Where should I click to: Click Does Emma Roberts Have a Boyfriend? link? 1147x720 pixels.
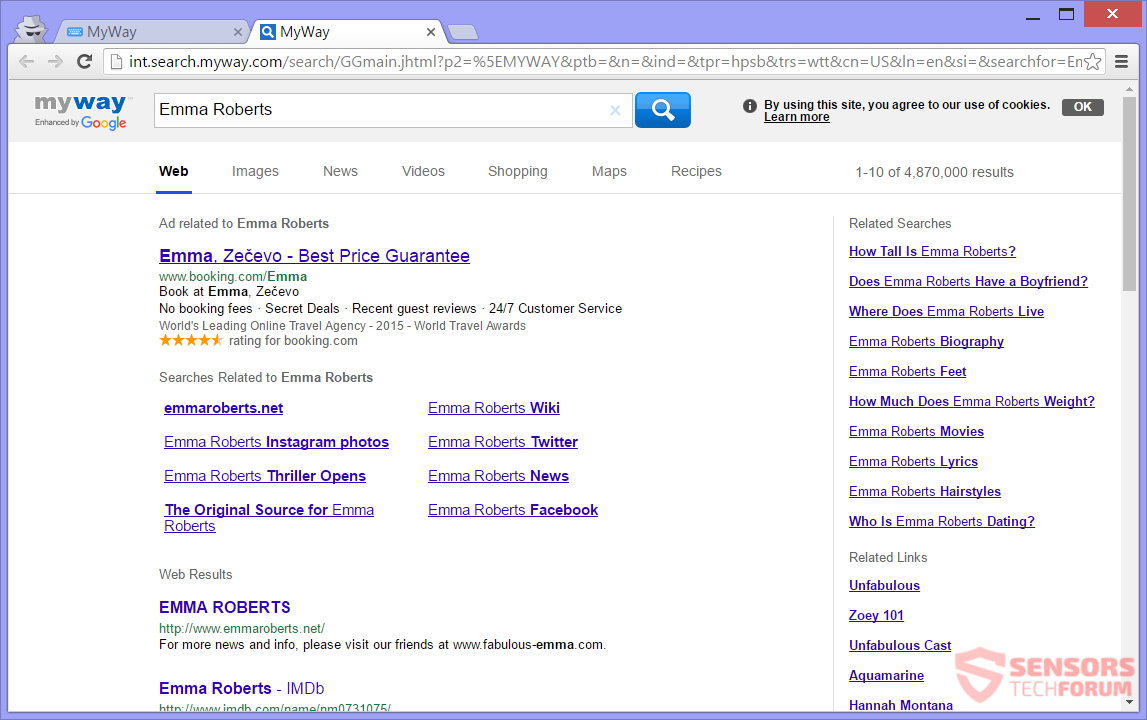click(x=968, y=282)
